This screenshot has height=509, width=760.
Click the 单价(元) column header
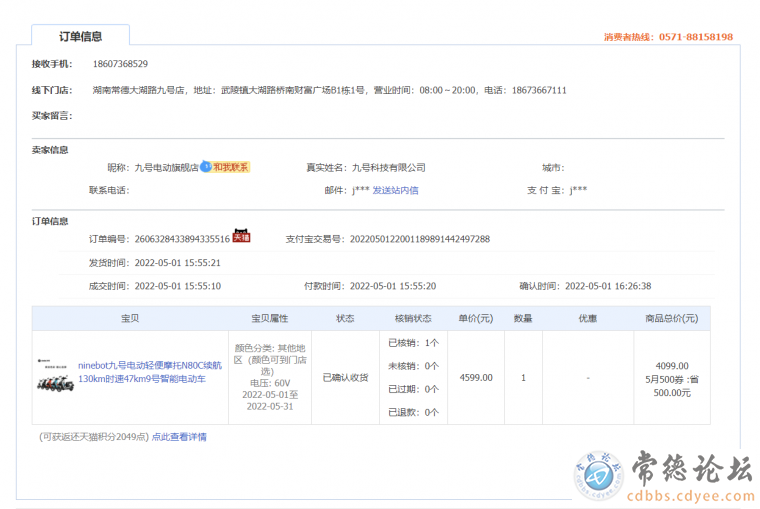475,318
